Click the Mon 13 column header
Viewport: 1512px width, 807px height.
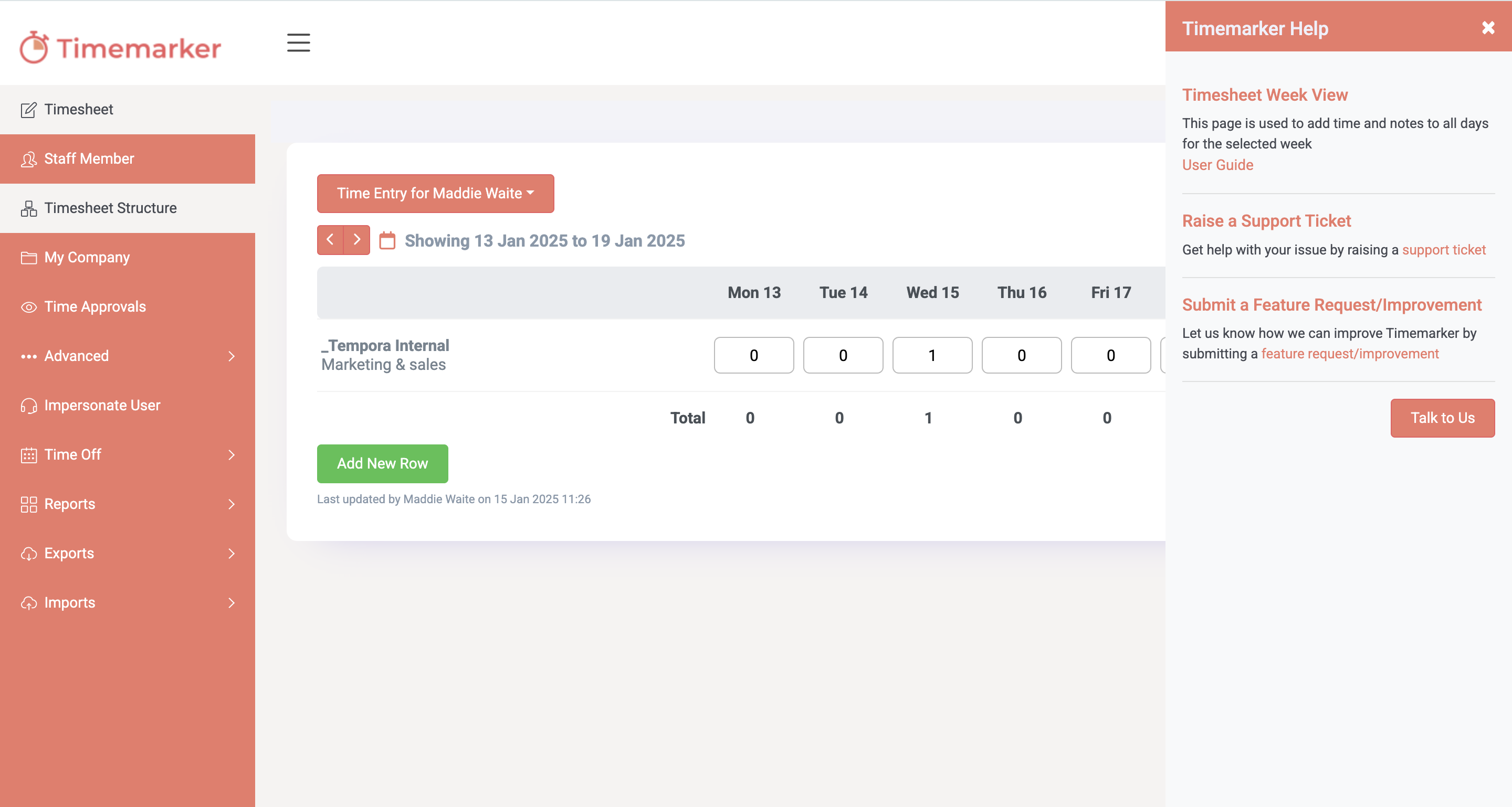click(754, 293)
